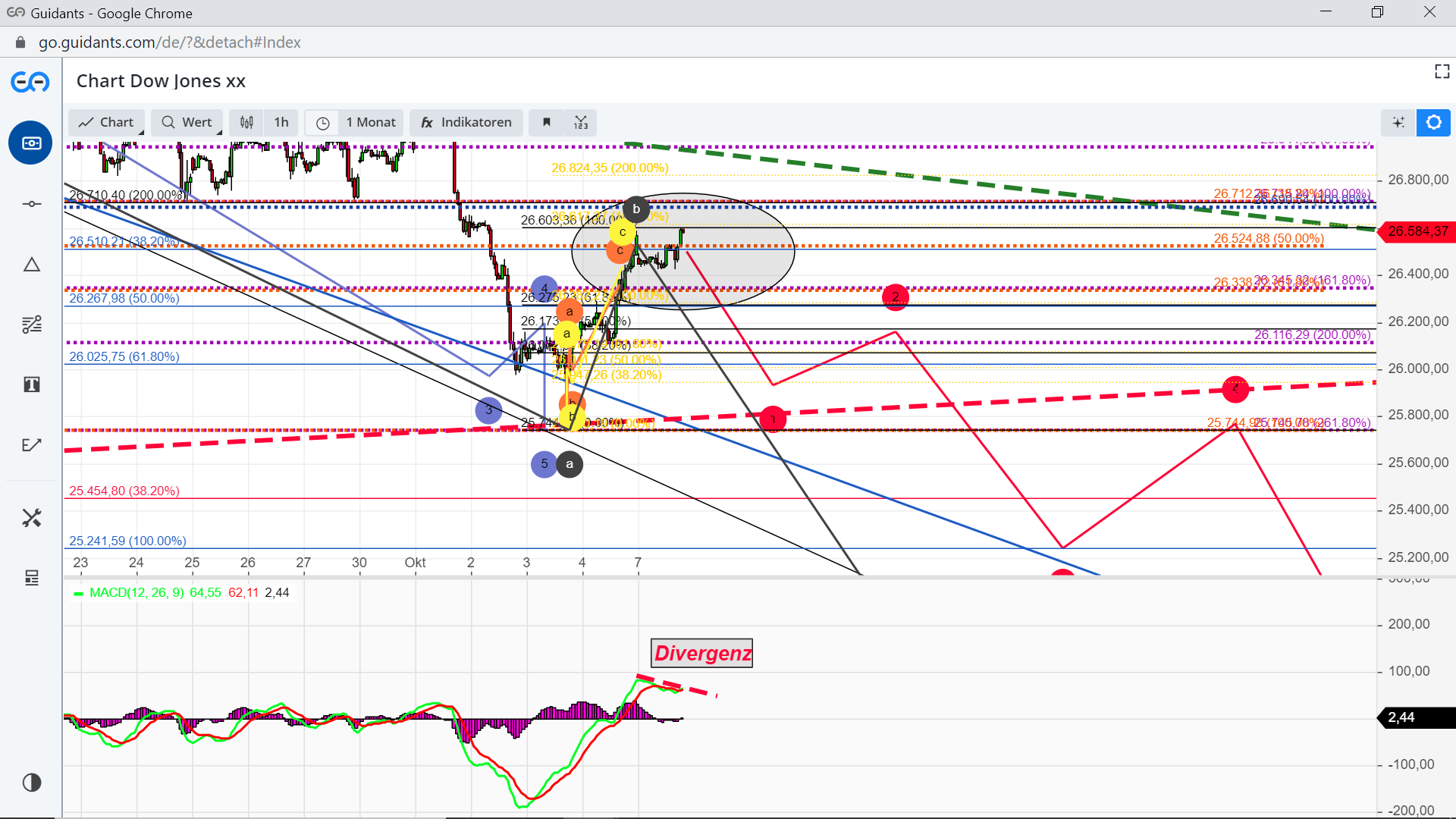The height and width of the screenshot is (819, 1456).
Task: Select the blue trading money icon in sidebar
Action: pos(31,143)
